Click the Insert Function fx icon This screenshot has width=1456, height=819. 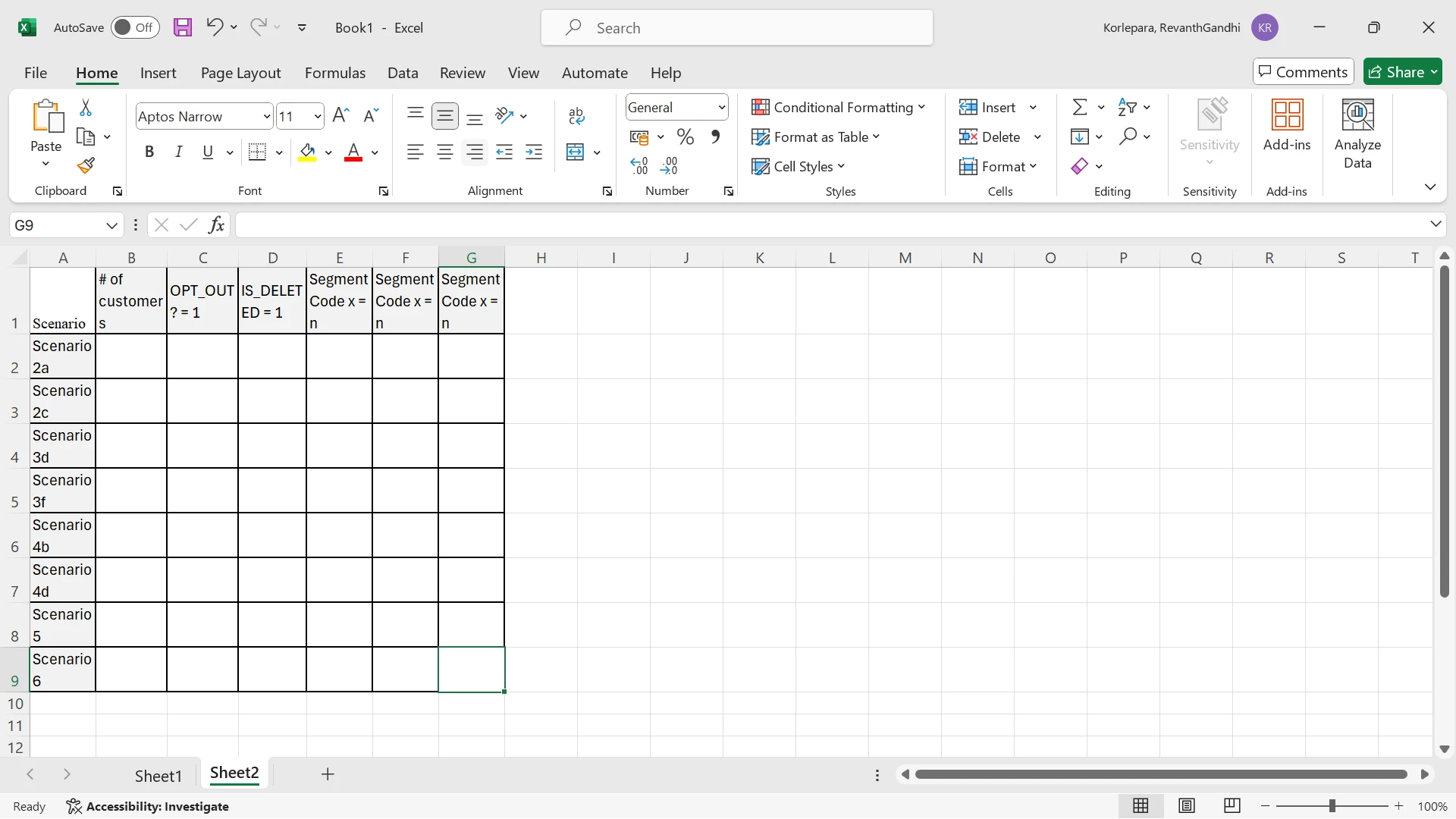[217, 224]
